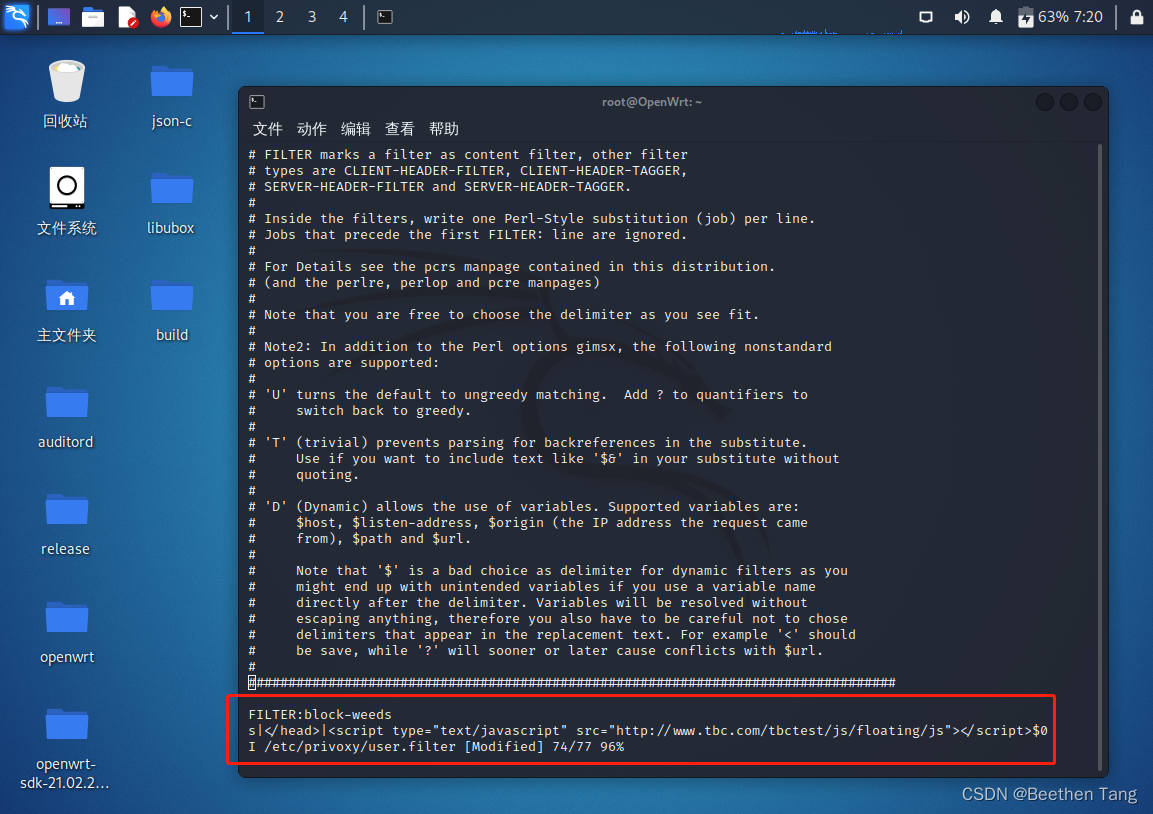Click the lock screen icon

[x=1136, y=17]
